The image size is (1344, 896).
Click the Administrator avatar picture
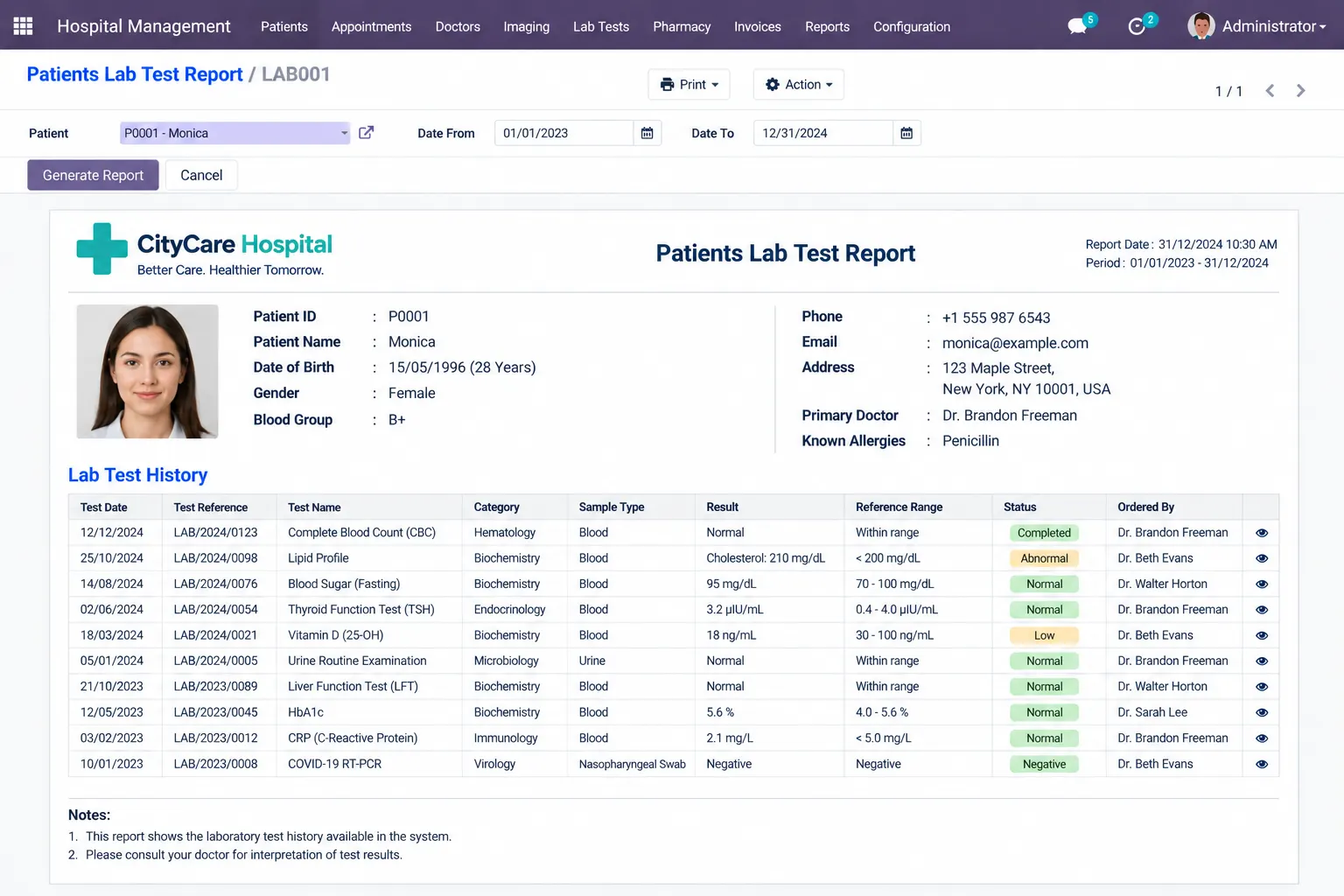[x=1201, y=26]
